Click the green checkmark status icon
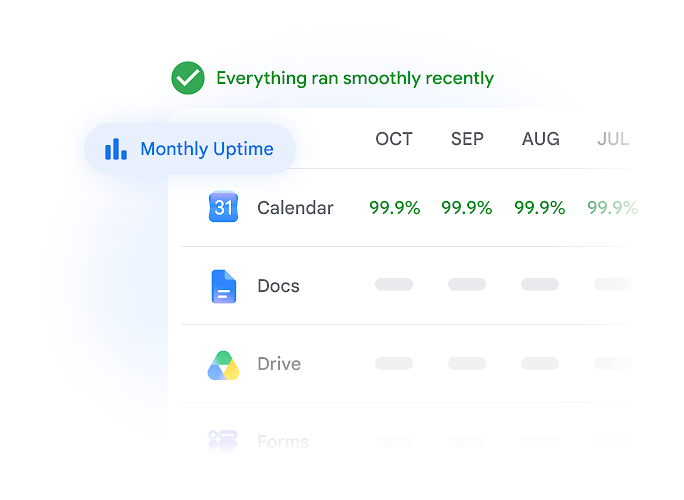 [188, 78]
